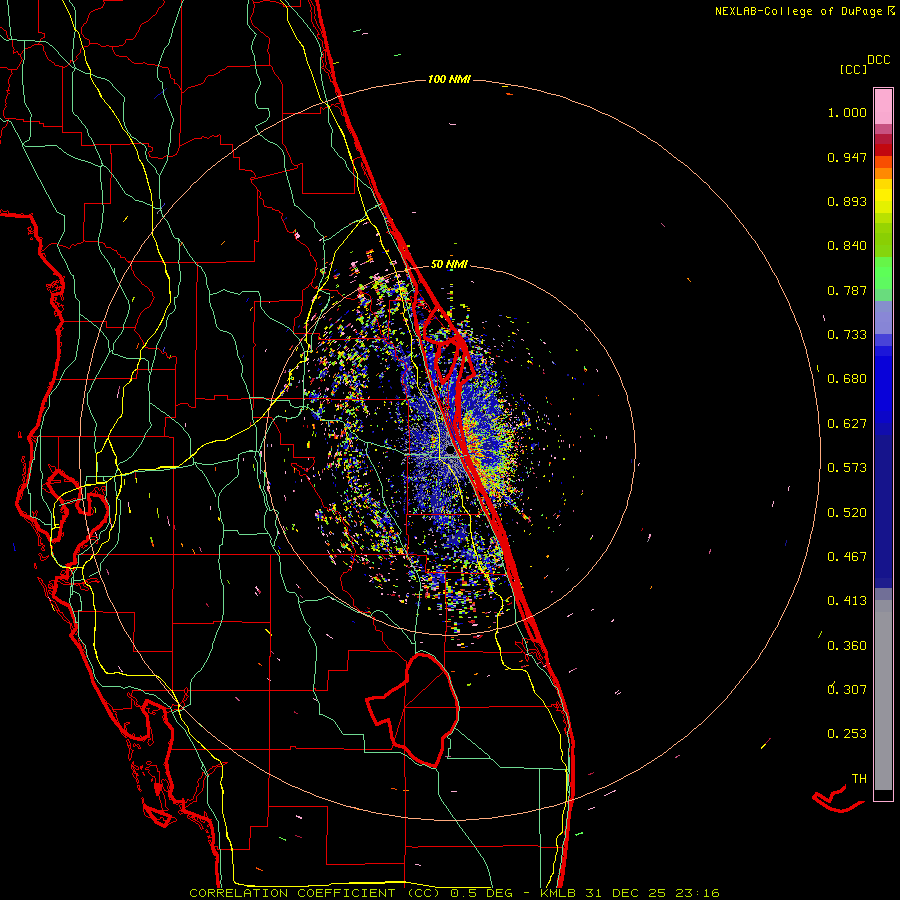Click the 0.840 color scale label
Viewport: 900px width, 900px height.
tap(847, 246)
